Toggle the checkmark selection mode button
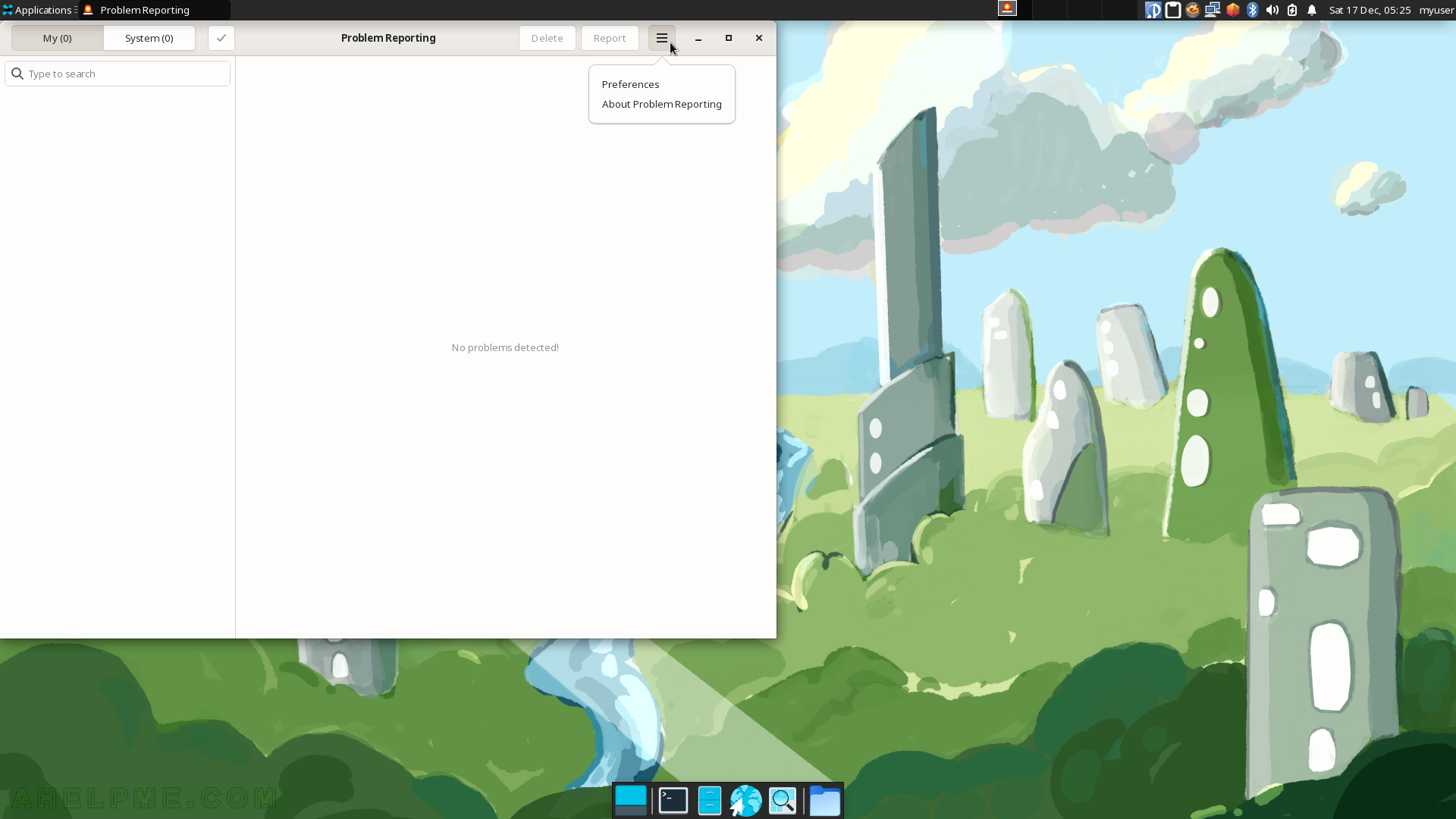 pyautogui.click(x=221, y=38)
